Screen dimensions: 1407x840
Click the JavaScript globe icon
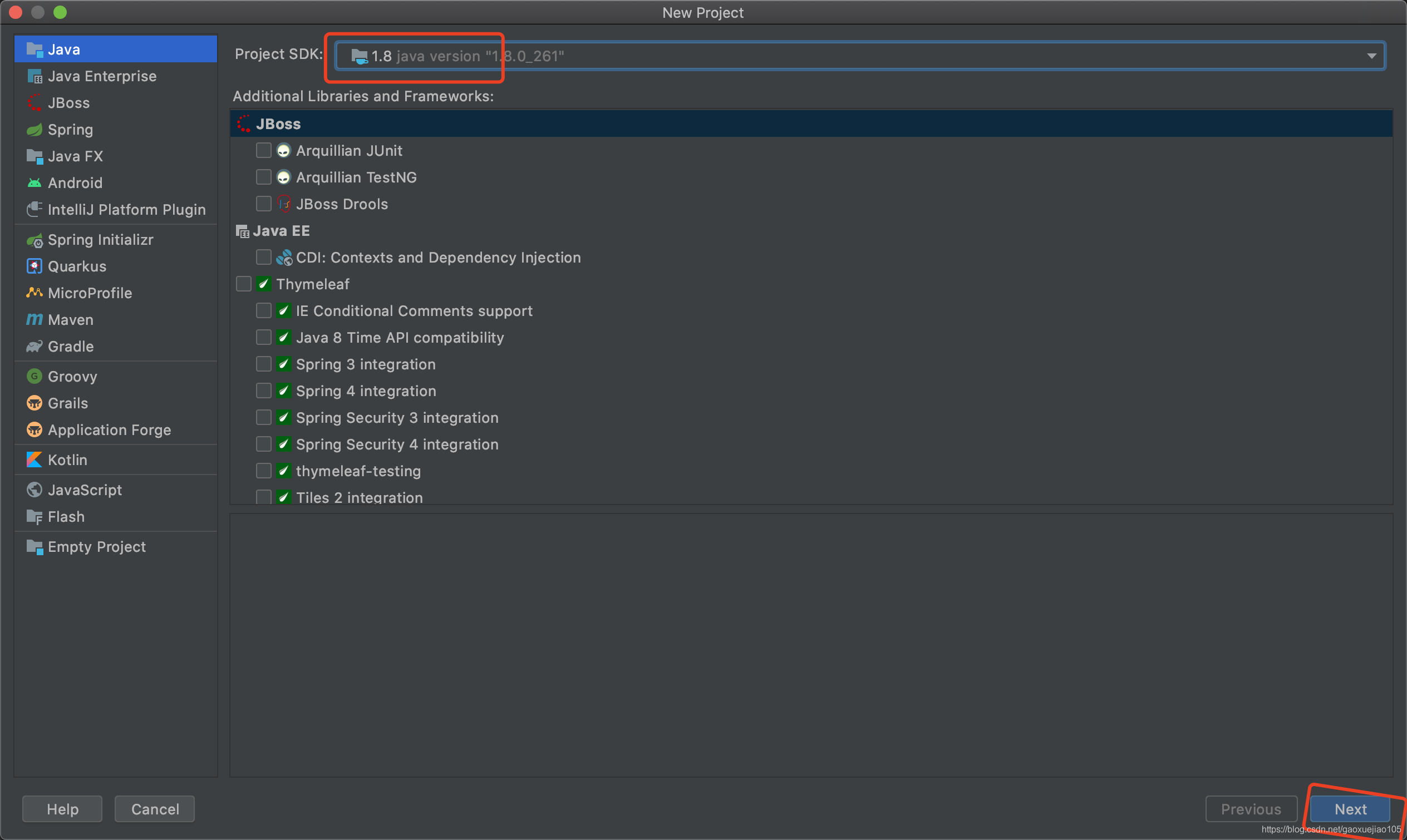click(35, 490)
